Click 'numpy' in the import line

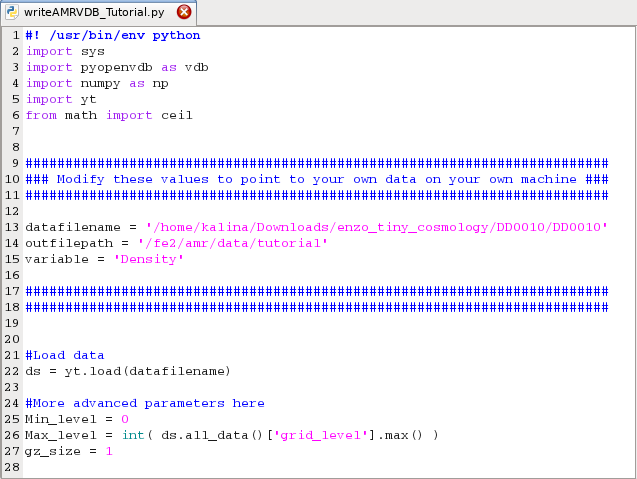pyautogui.click(x=101, y=83)
